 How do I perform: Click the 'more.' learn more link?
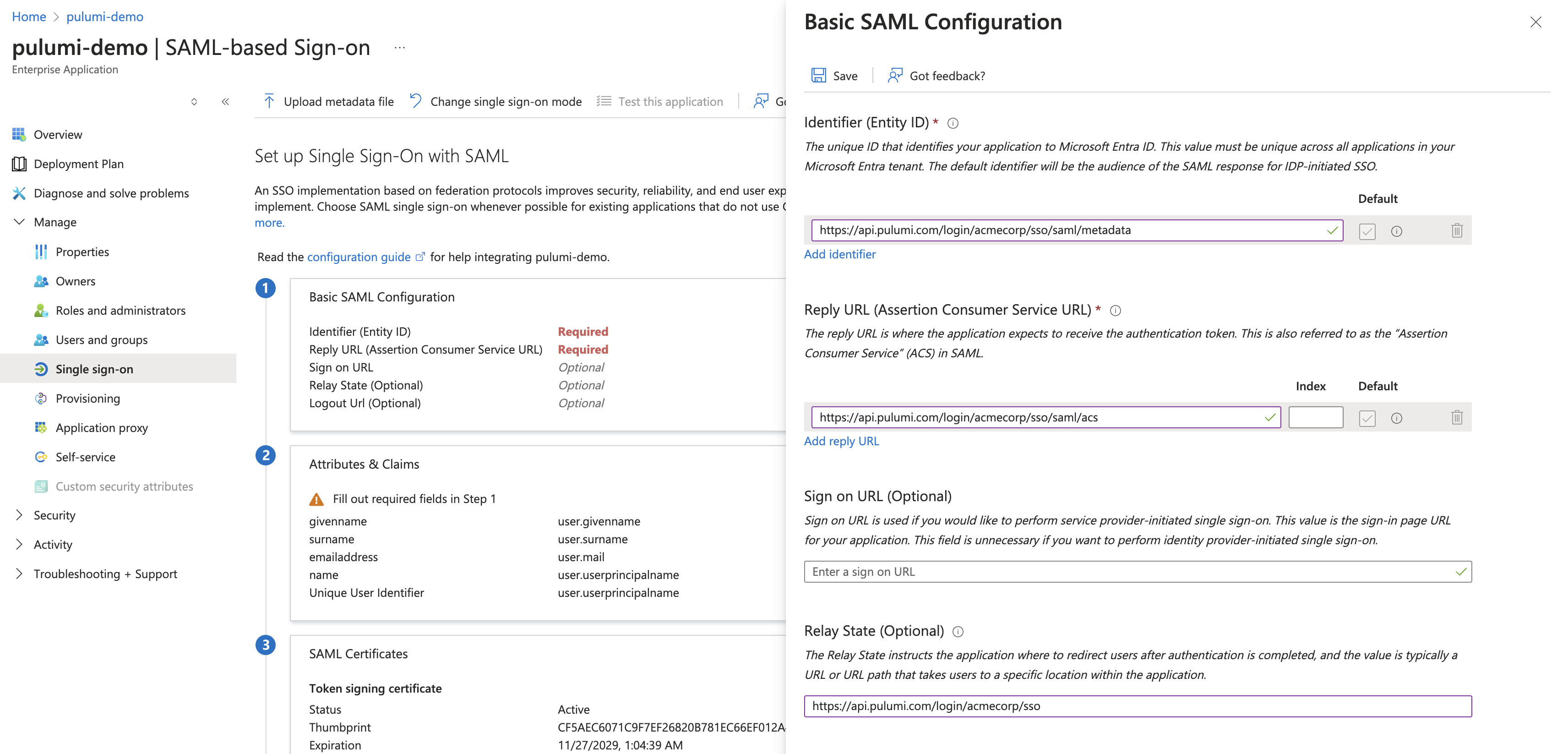269,222
